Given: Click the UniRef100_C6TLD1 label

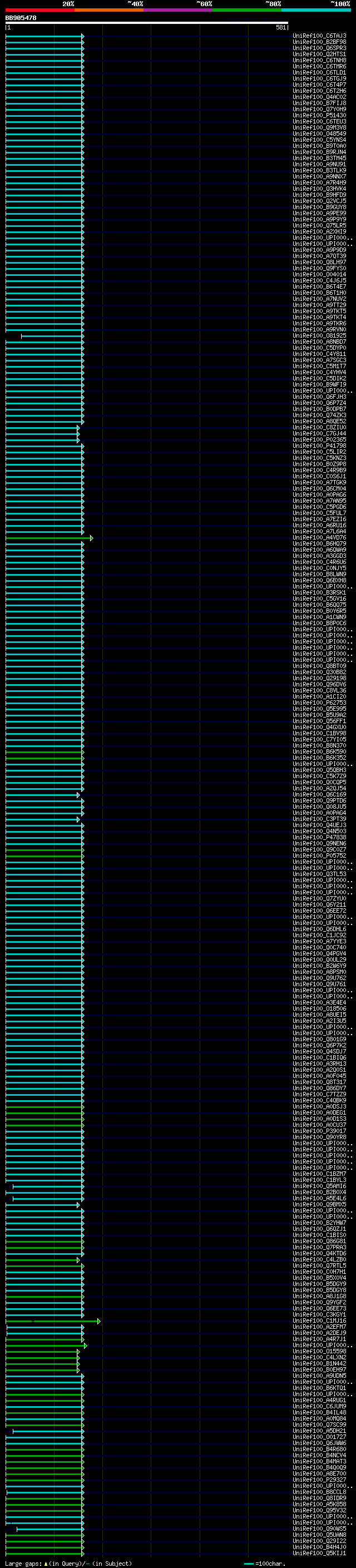Looking at the screenshot, I should pyautogui.click(x=319, y=72).
